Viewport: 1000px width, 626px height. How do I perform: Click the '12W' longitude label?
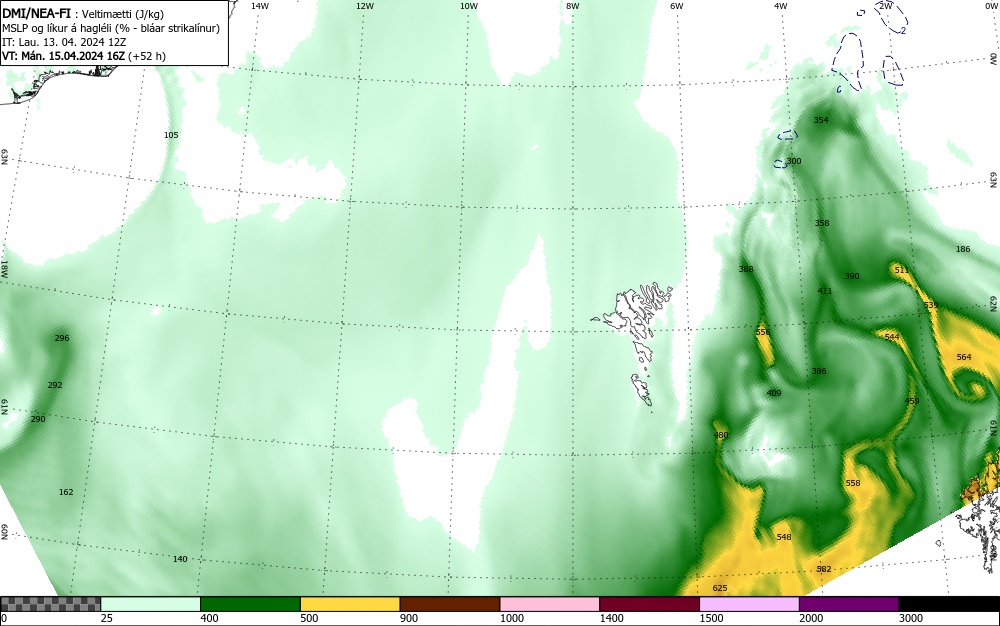364,6
